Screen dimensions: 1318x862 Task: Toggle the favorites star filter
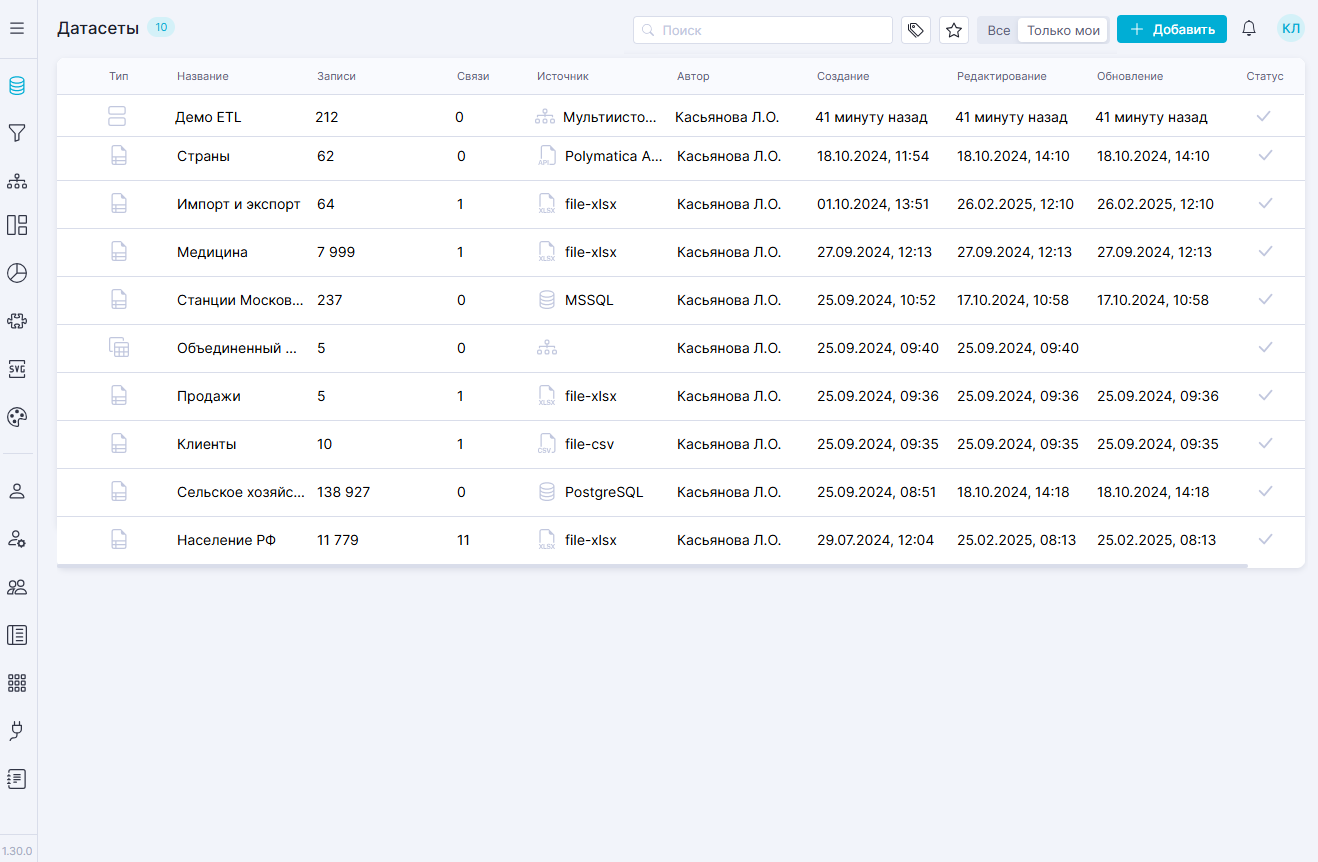tap(954, 30)
